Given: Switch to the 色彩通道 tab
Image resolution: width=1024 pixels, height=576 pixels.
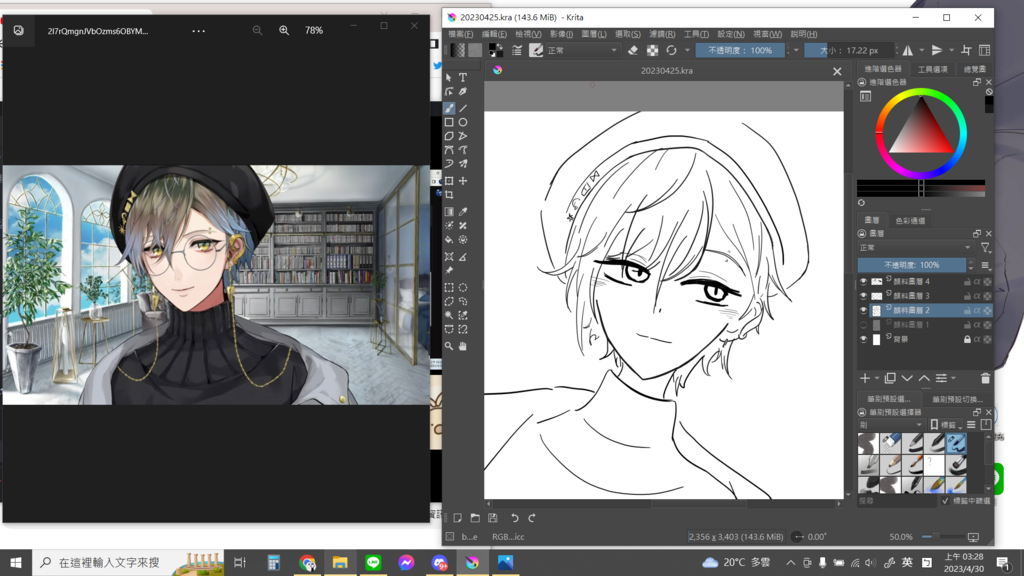Looking at the screenshot, I should point(910,221).
